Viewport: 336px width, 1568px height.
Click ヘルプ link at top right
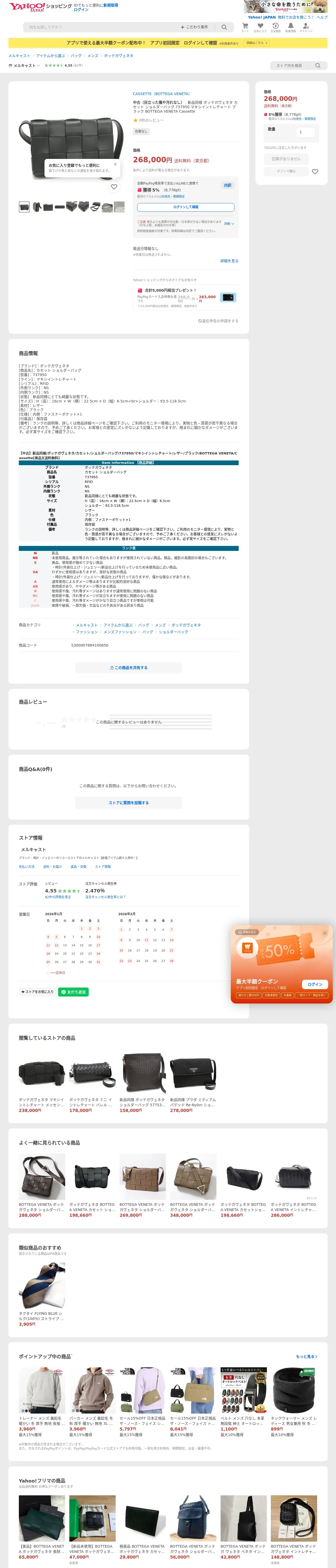coord(322,17)
